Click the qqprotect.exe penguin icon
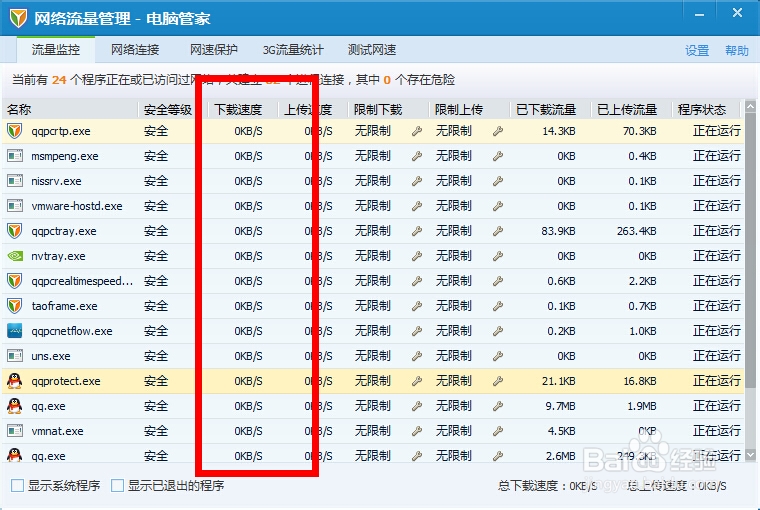760x510 pixels. 15,381
